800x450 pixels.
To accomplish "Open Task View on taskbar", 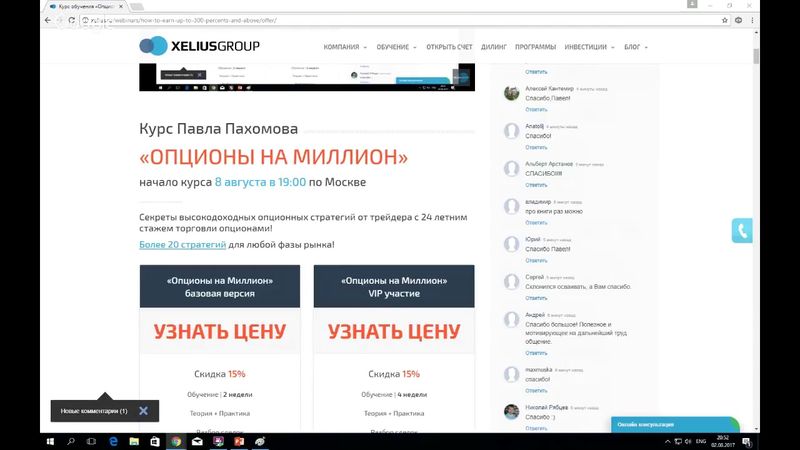I will [91, 441].
